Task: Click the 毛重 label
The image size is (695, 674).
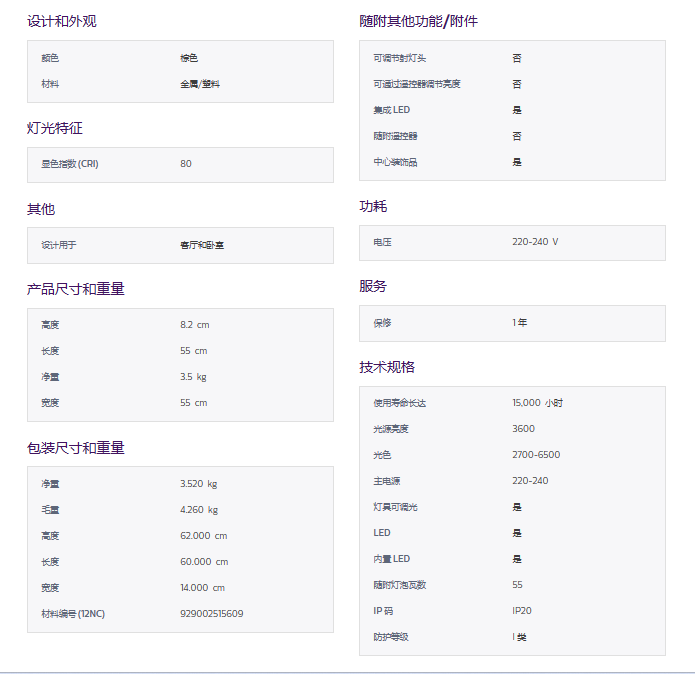Action: [50, 510]
